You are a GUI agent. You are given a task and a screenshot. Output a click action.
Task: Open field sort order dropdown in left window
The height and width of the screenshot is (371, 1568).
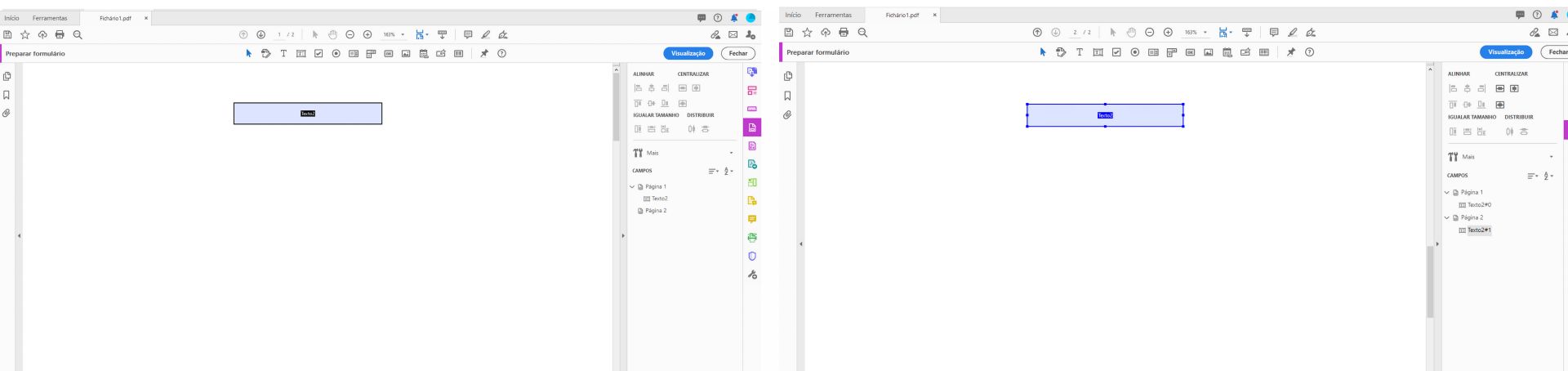click(x=713, y=171)
